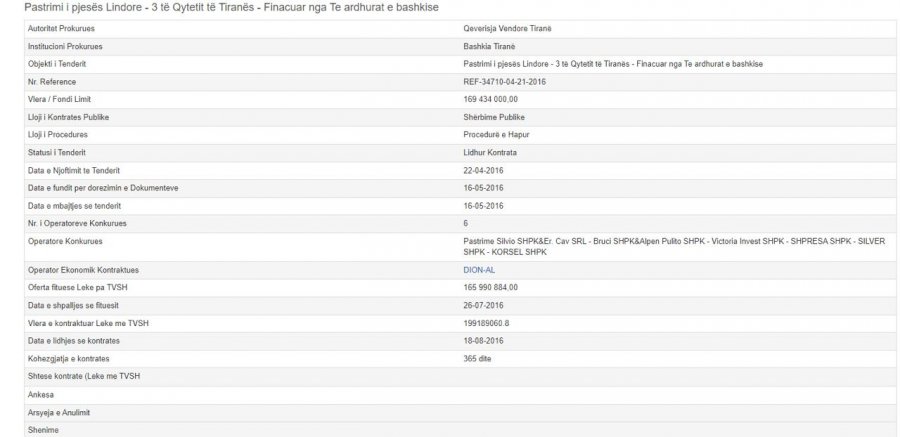Click the tender notification date 22-04-2016
This screenshot has height=437, width=900.
coord(470,170)
